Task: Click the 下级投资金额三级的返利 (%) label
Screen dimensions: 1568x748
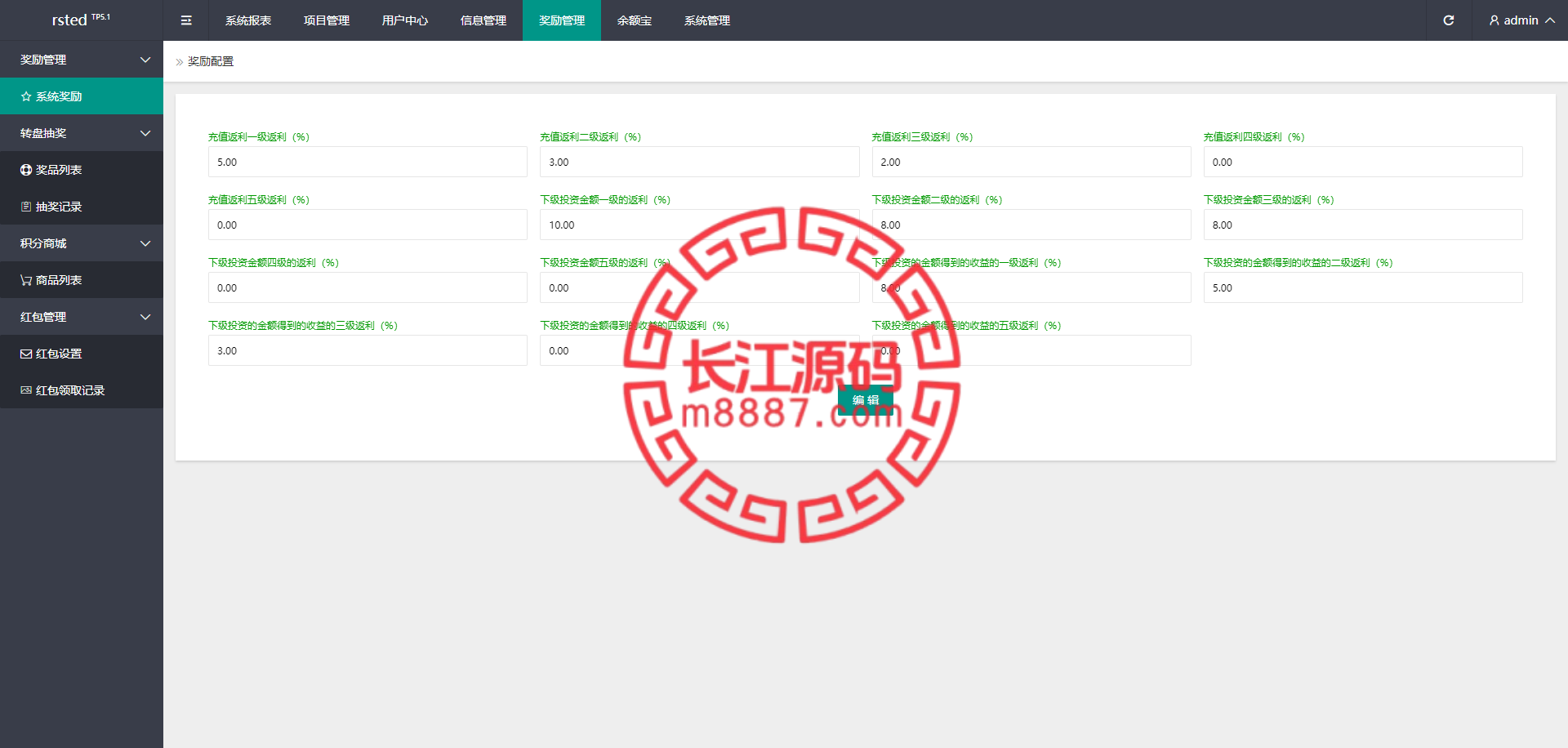Action: click(1269, 200)
